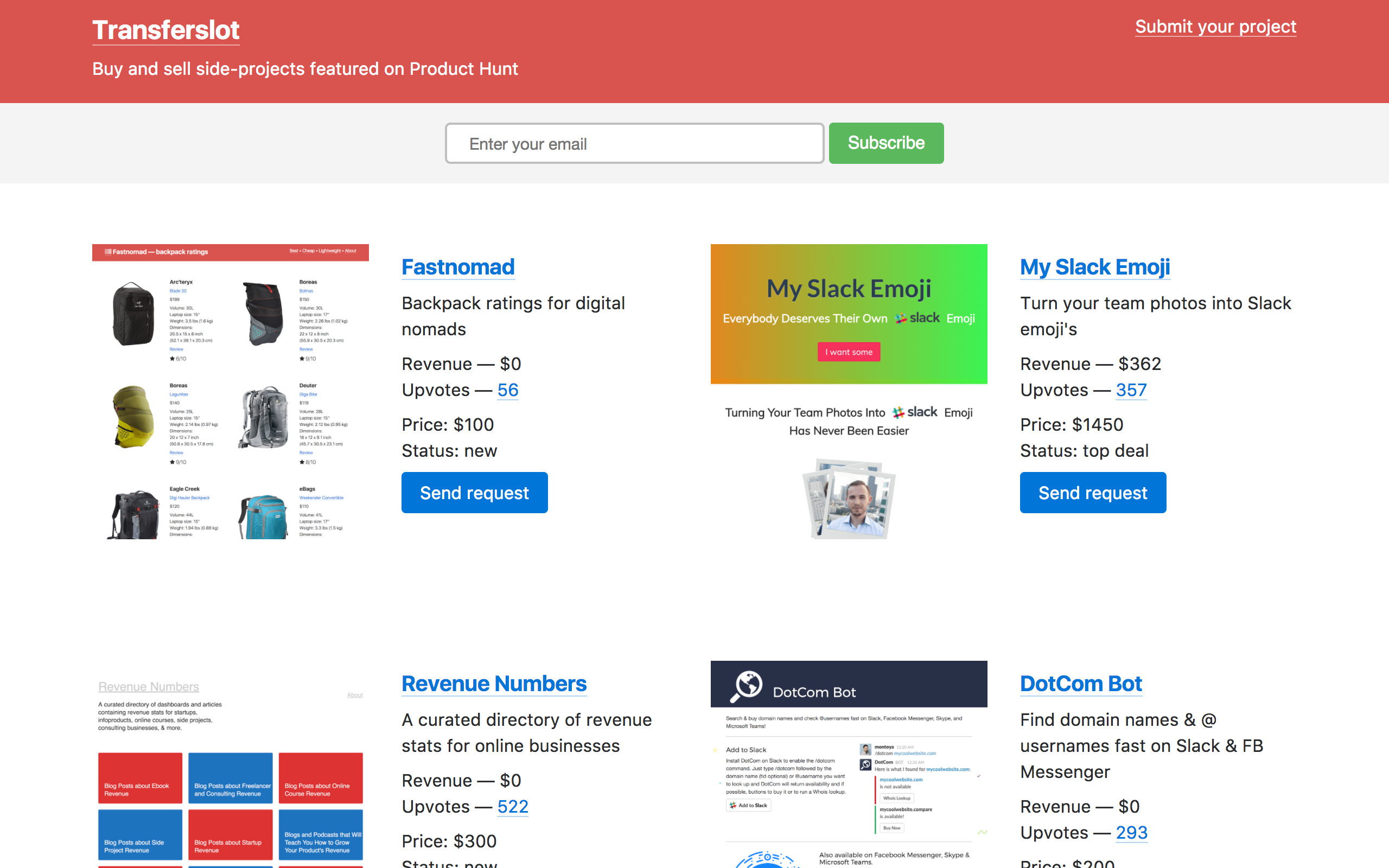
Task: Open the Submit your project link
Action: pos(1215,27)
